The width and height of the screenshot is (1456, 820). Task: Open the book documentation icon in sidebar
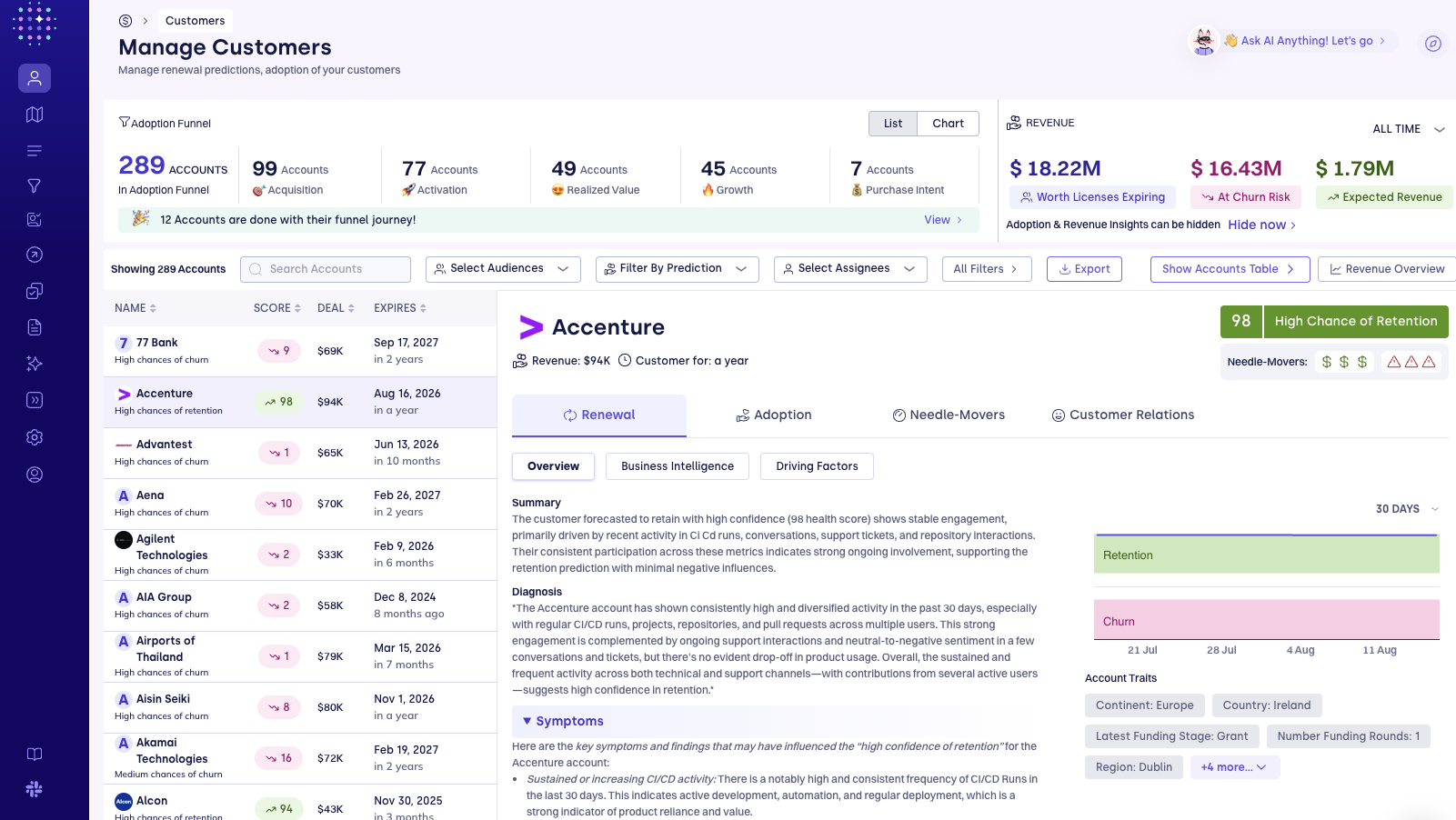pos(35,754)
